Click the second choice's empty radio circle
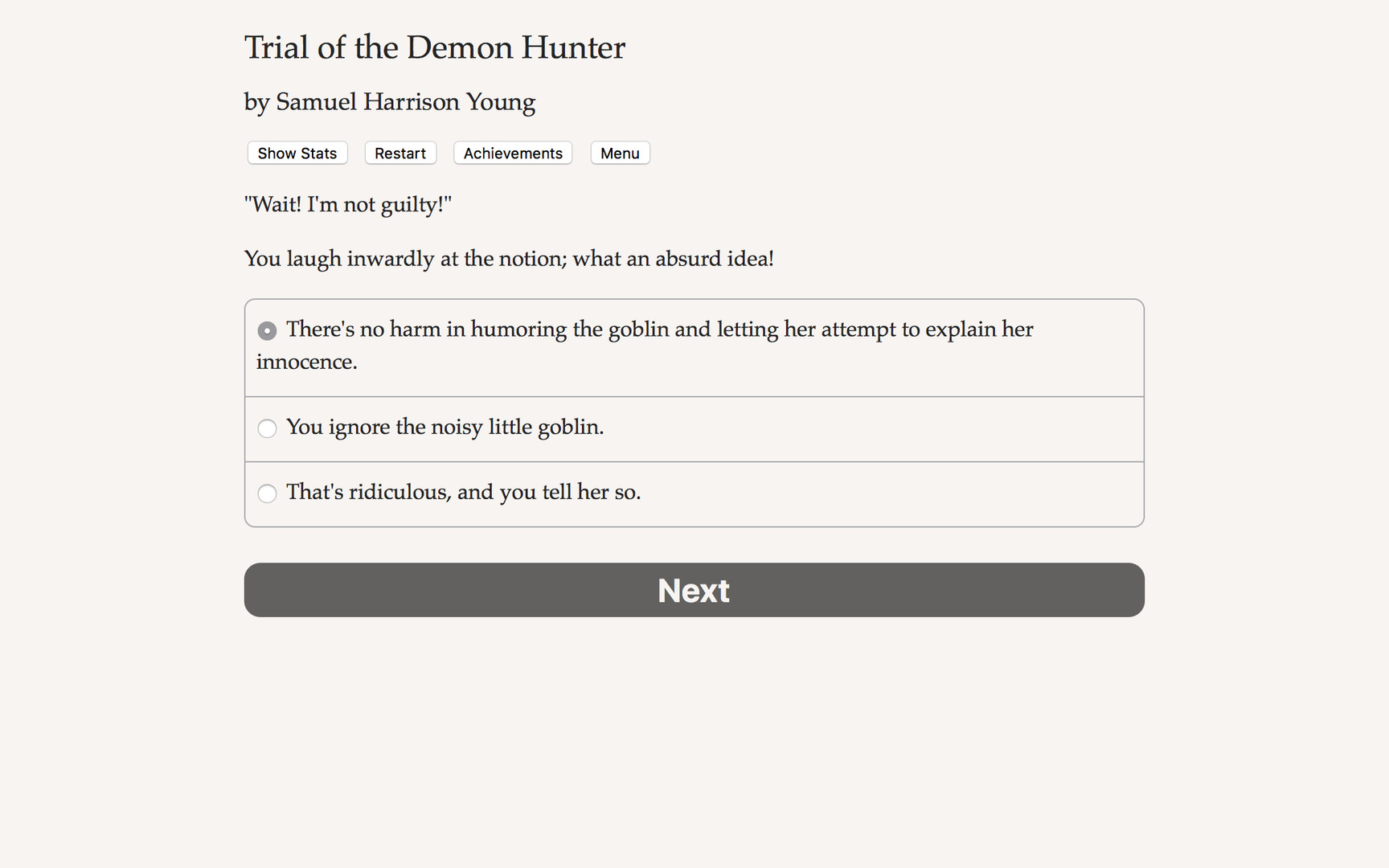 click(267, 428)
